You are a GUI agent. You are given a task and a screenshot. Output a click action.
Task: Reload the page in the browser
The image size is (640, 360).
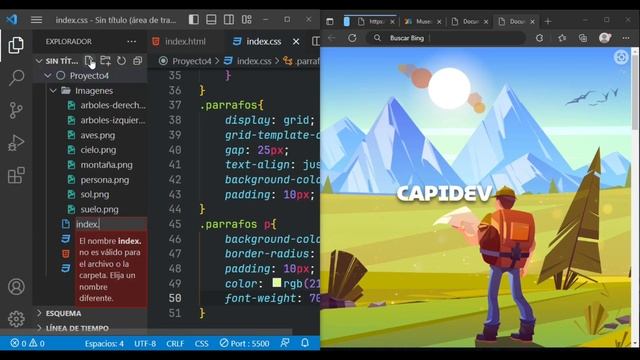pyautogui.click(x=352, y=38)
